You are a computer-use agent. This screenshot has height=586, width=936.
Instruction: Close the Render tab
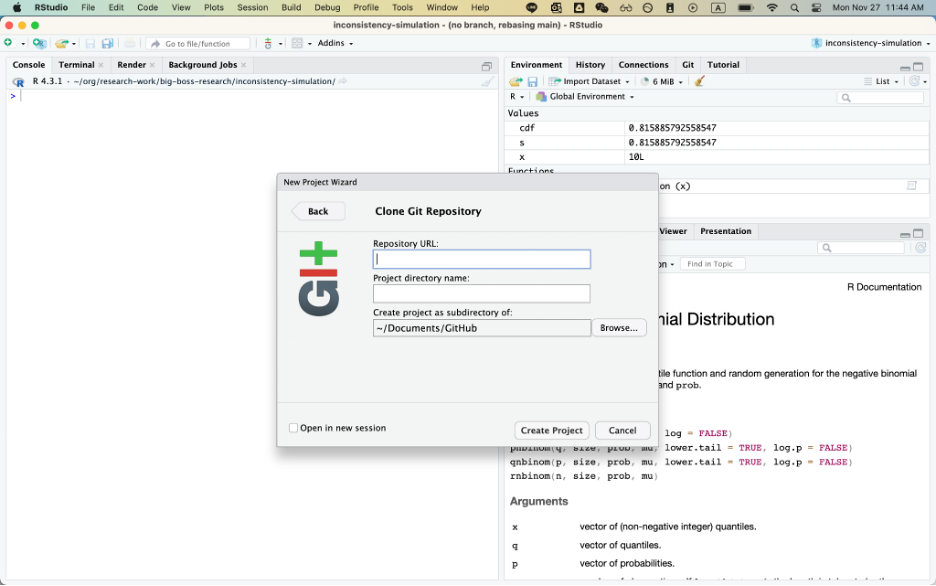pos(152,65)
